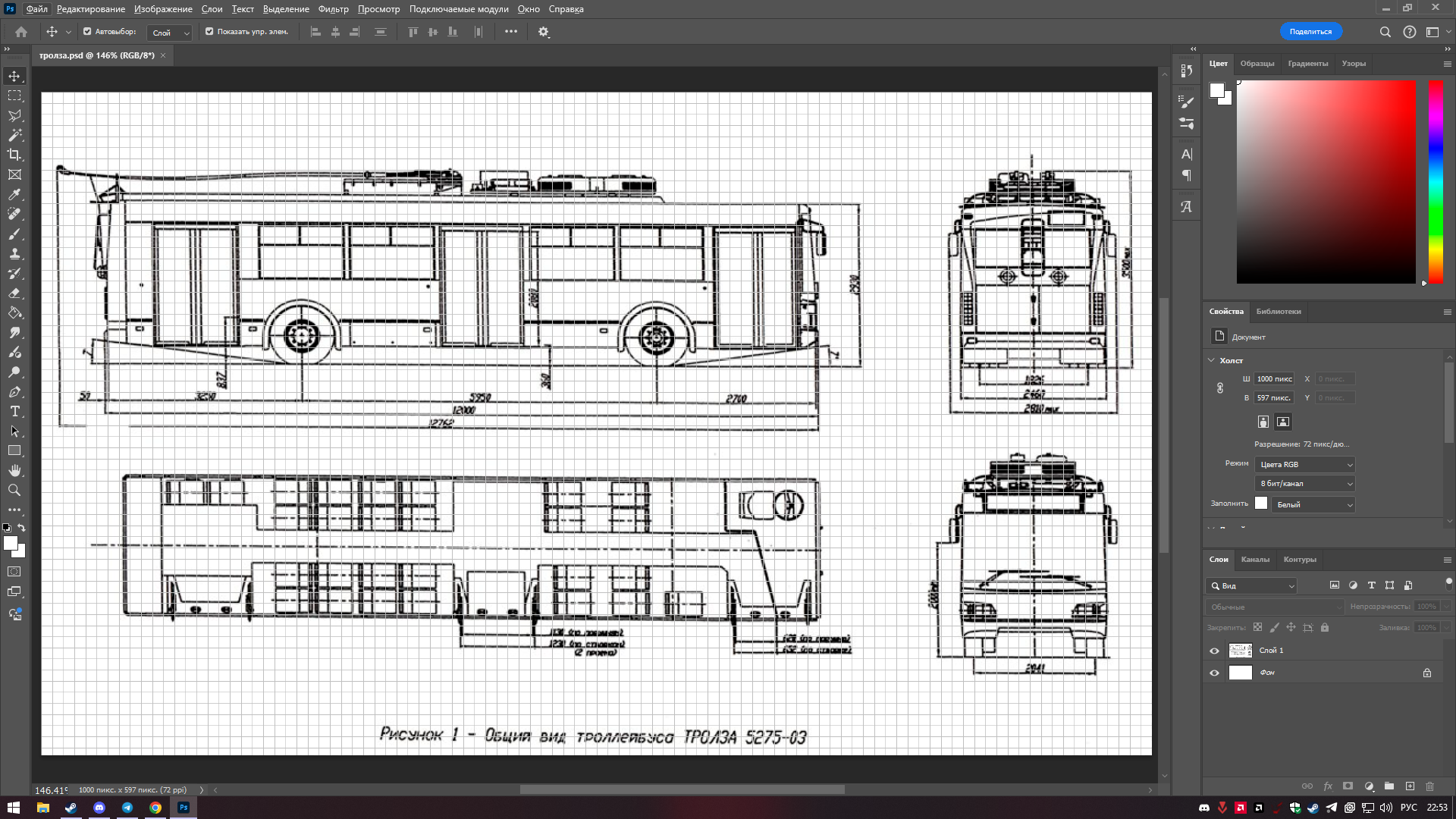The height and width of the screenshot is (819, 1456).
Task: Toggle the Показать упр. элем. checkbox
Action: (209, 32)
